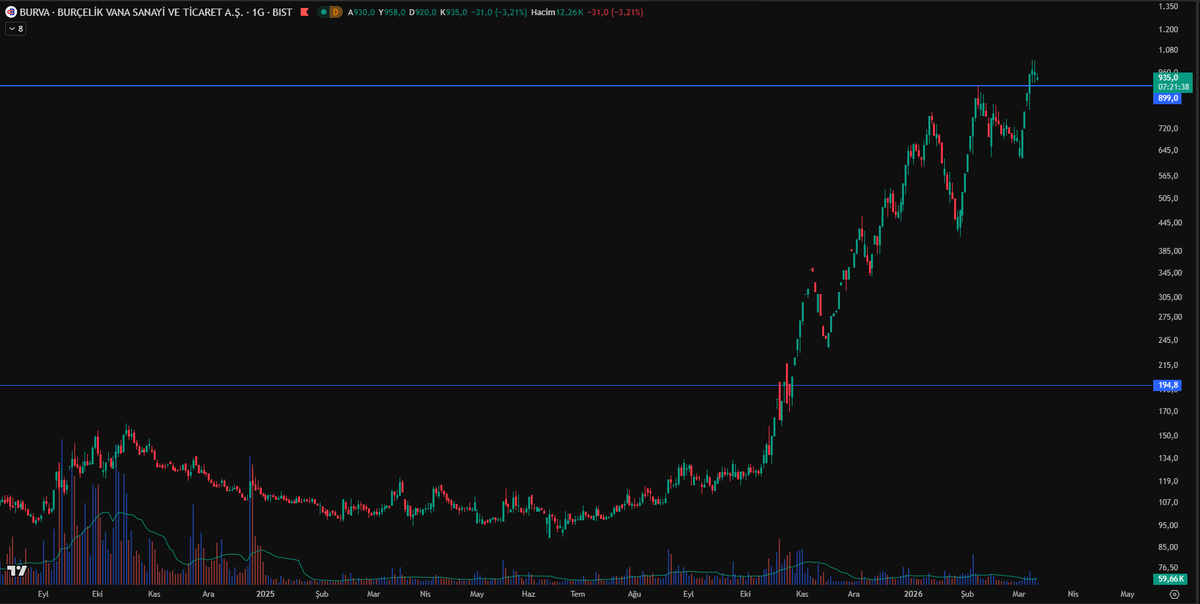Click the 150,0 price scale value
The width and height of the screenshot is (1200, 604).
click(x=1167, y=436)
